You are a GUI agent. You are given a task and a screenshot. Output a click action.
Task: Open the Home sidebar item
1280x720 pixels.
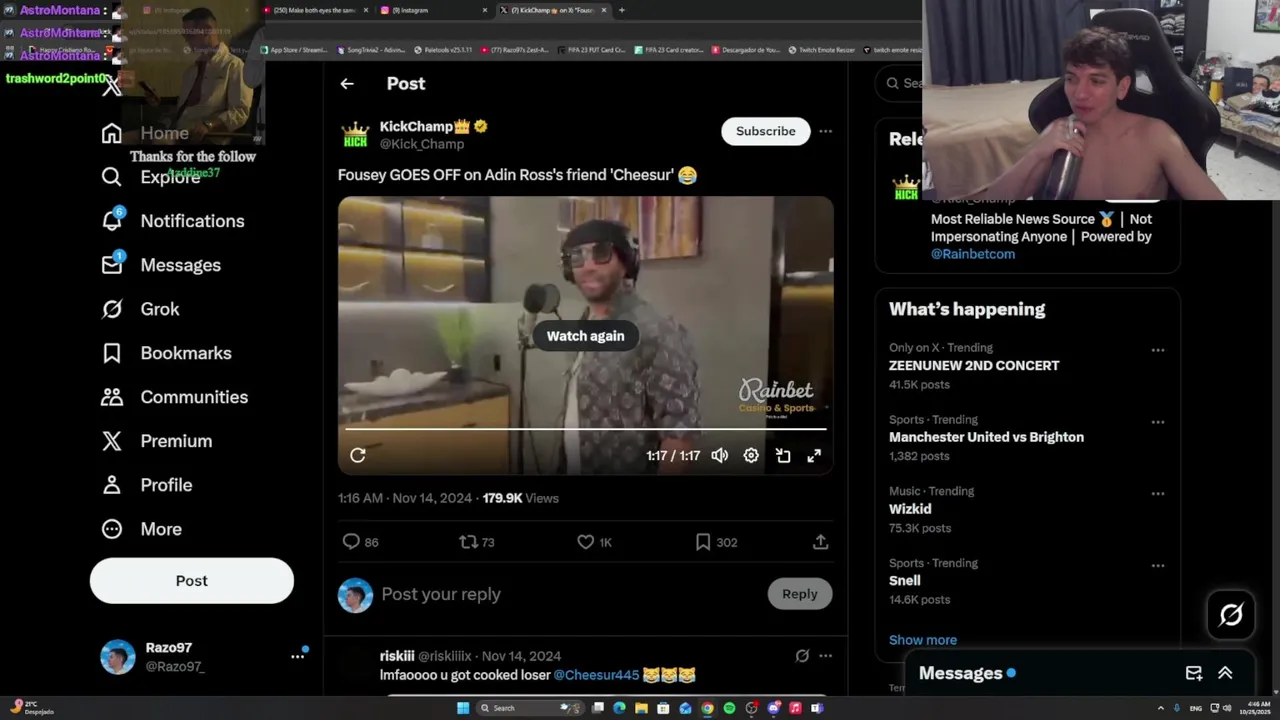(145, 133)
